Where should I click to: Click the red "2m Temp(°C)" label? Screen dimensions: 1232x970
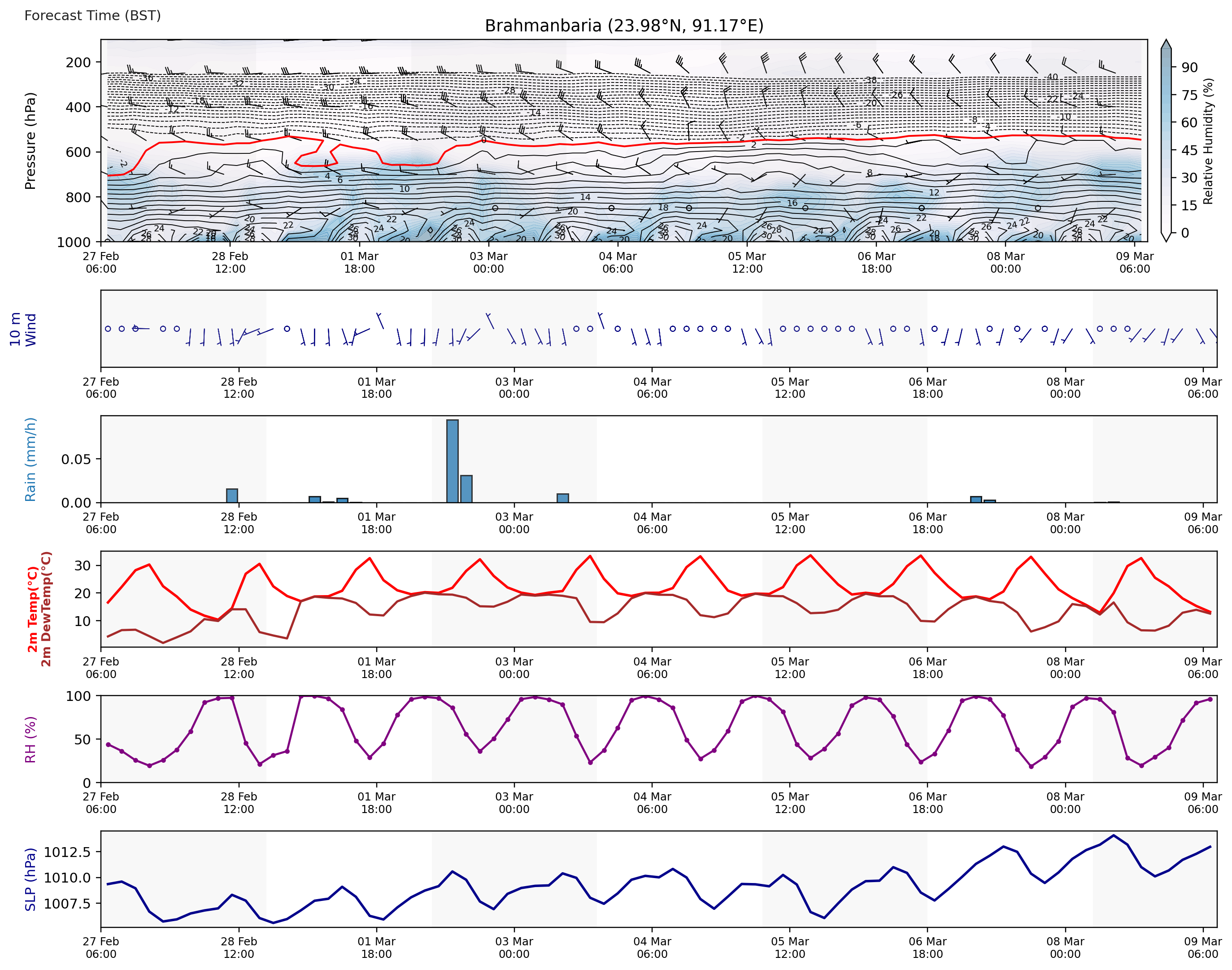coord(33,609)
